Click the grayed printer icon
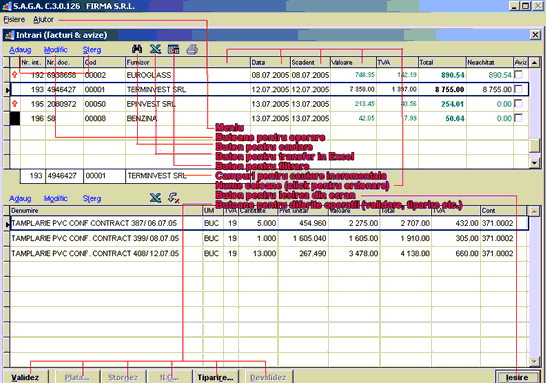546x383 pixels. tap(192, 49)
